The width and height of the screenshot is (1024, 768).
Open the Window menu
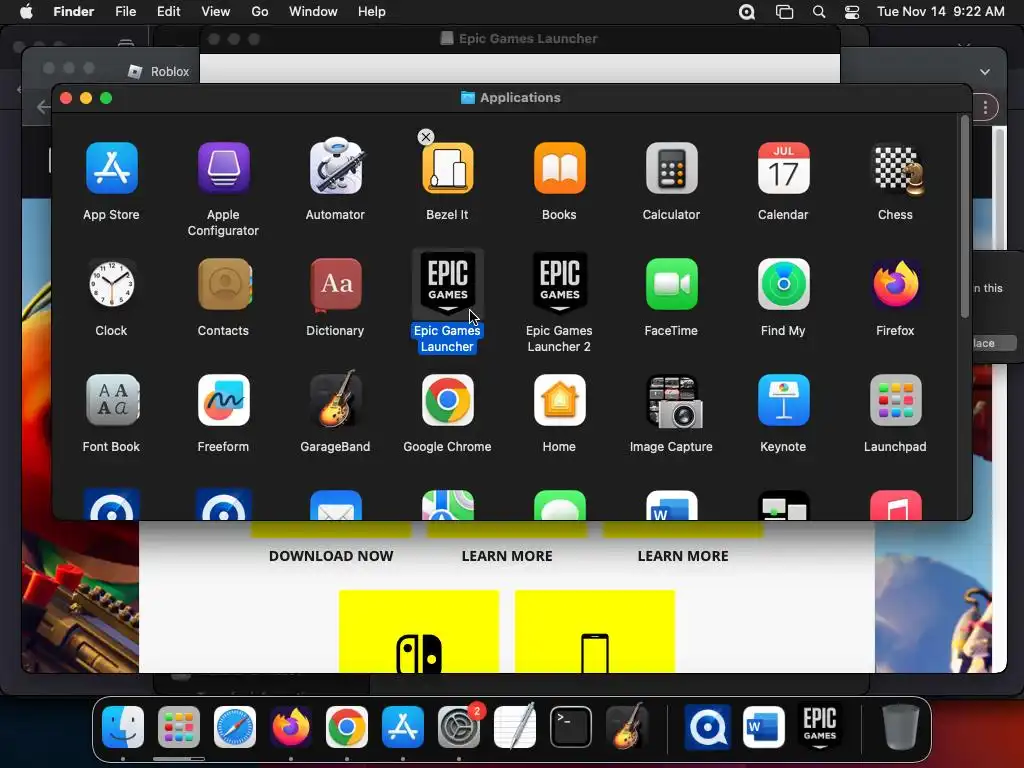click(313, 12)
